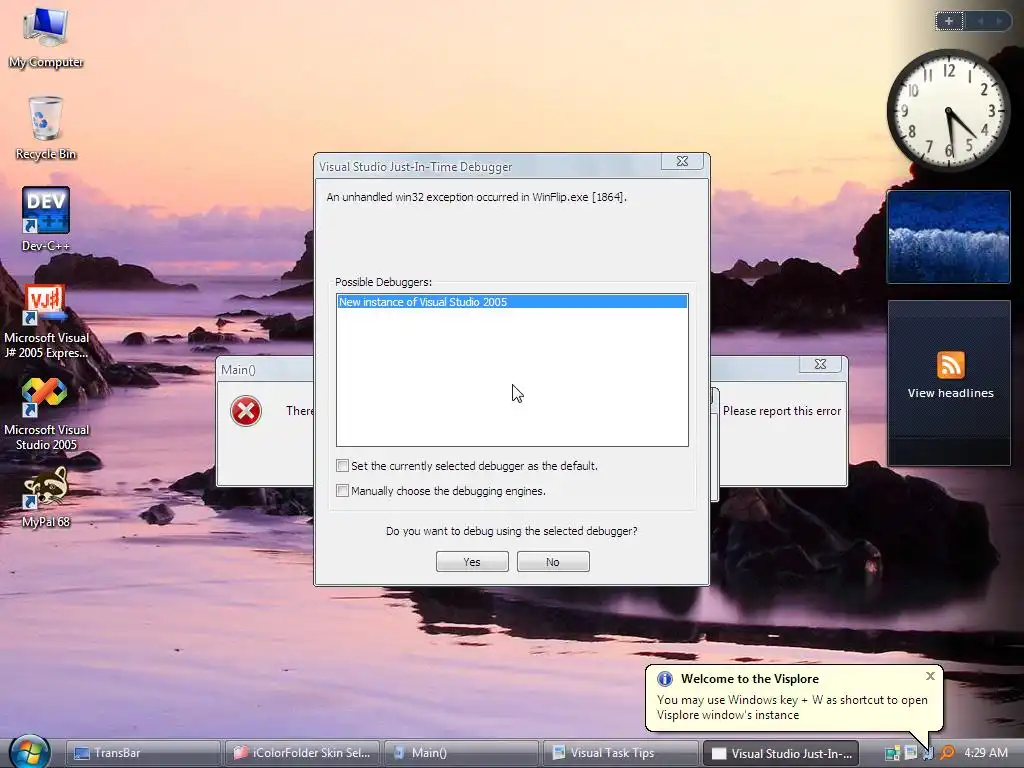1024x768 pixels.
Task: Click the second tray icon showing a monitor
Action: coord(910,753)
